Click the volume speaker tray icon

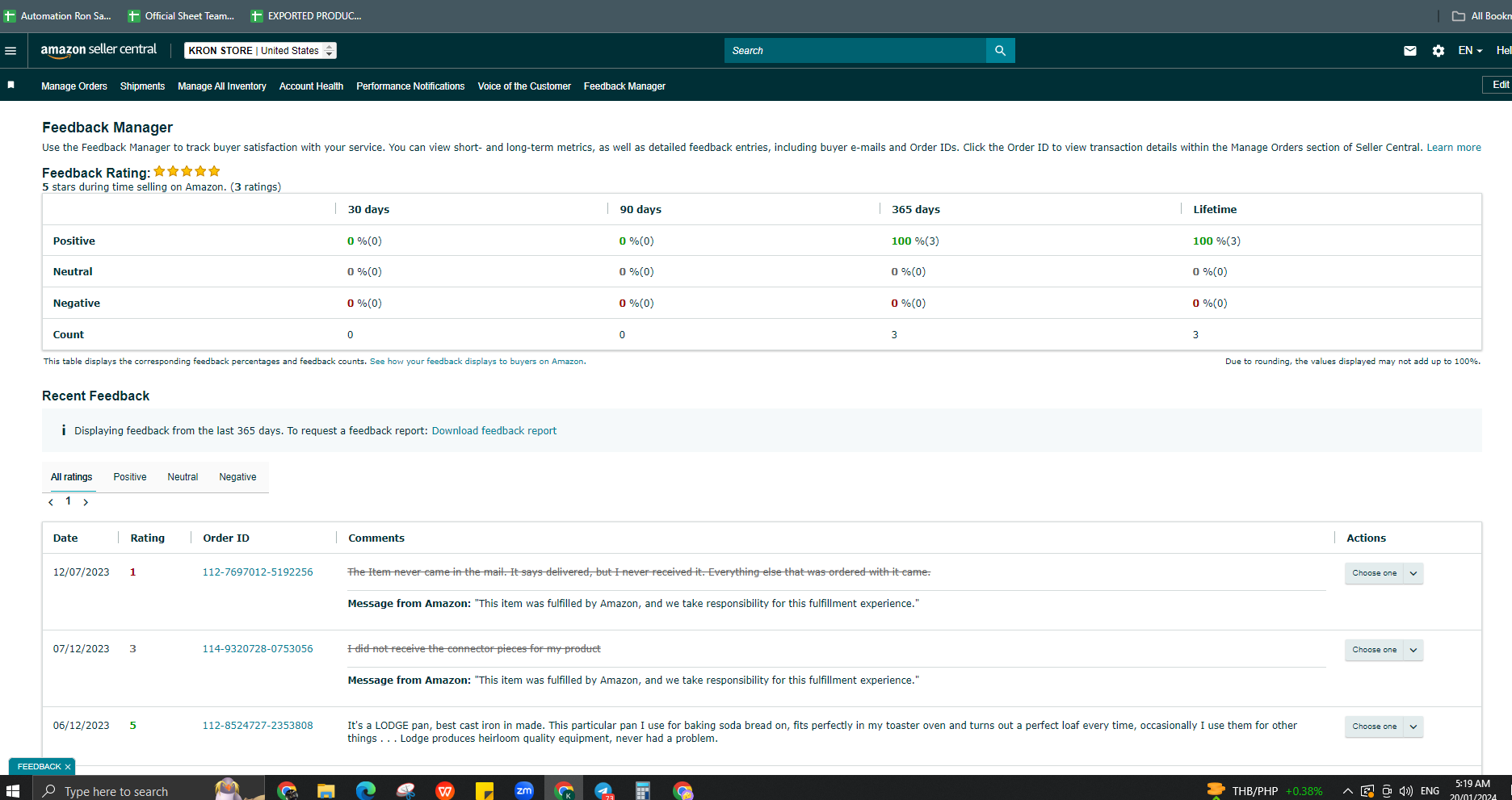[x=1406, y=791]
